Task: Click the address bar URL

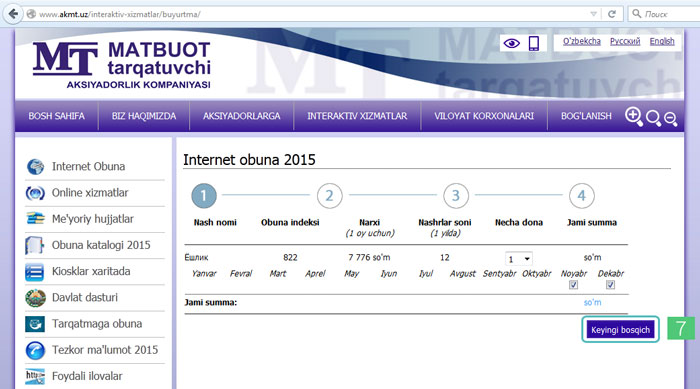Action: tap(120, 14)
